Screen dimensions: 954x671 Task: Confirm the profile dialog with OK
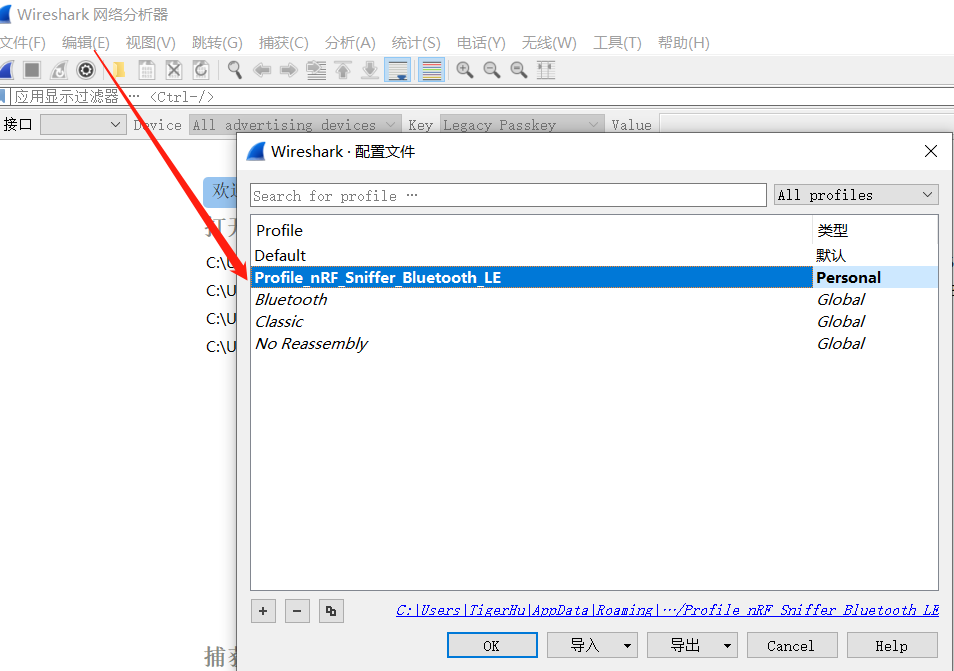492,645
